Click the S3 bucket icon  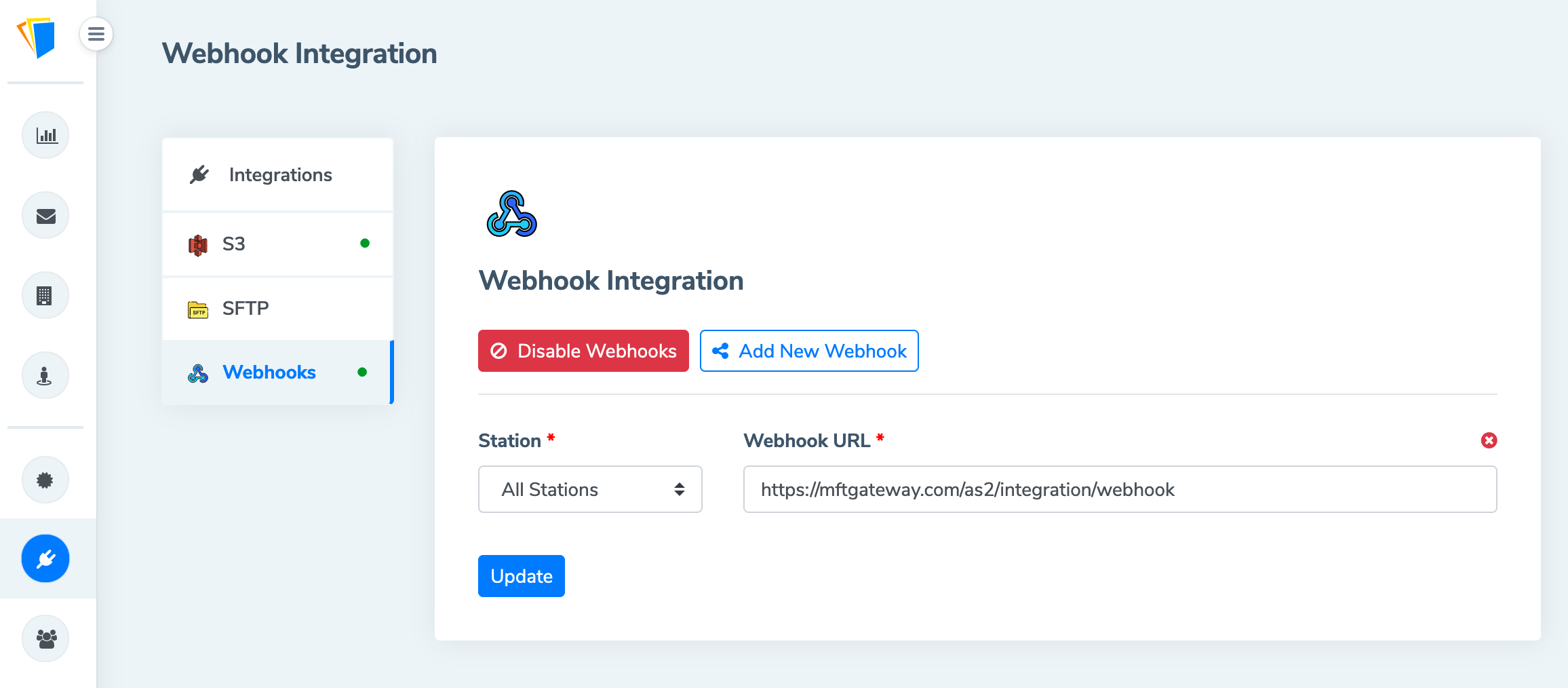(x=198, y=244)
